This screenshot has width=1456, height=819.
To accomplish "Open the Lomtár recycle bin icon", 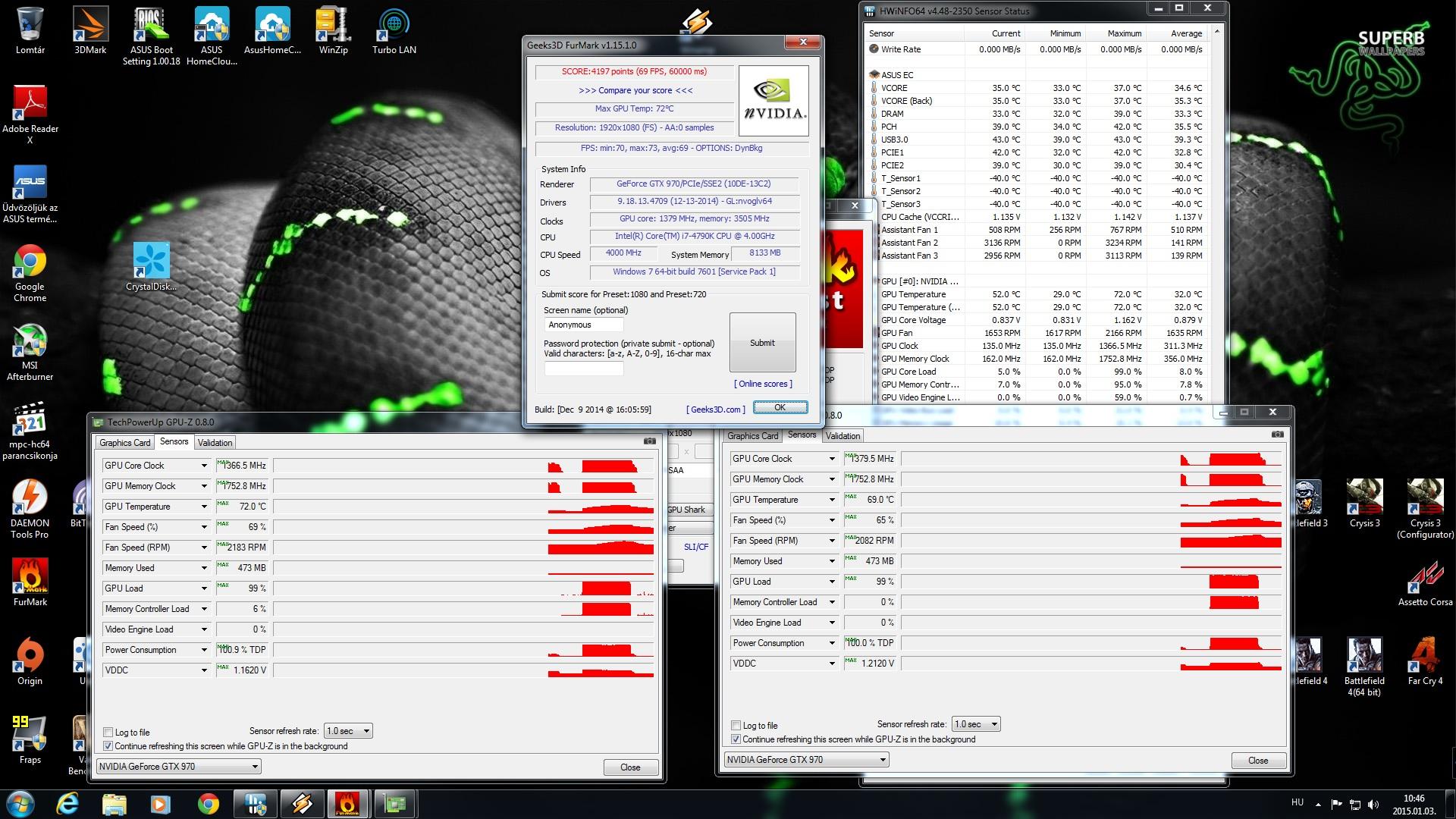I will click(x=30, y=30).
